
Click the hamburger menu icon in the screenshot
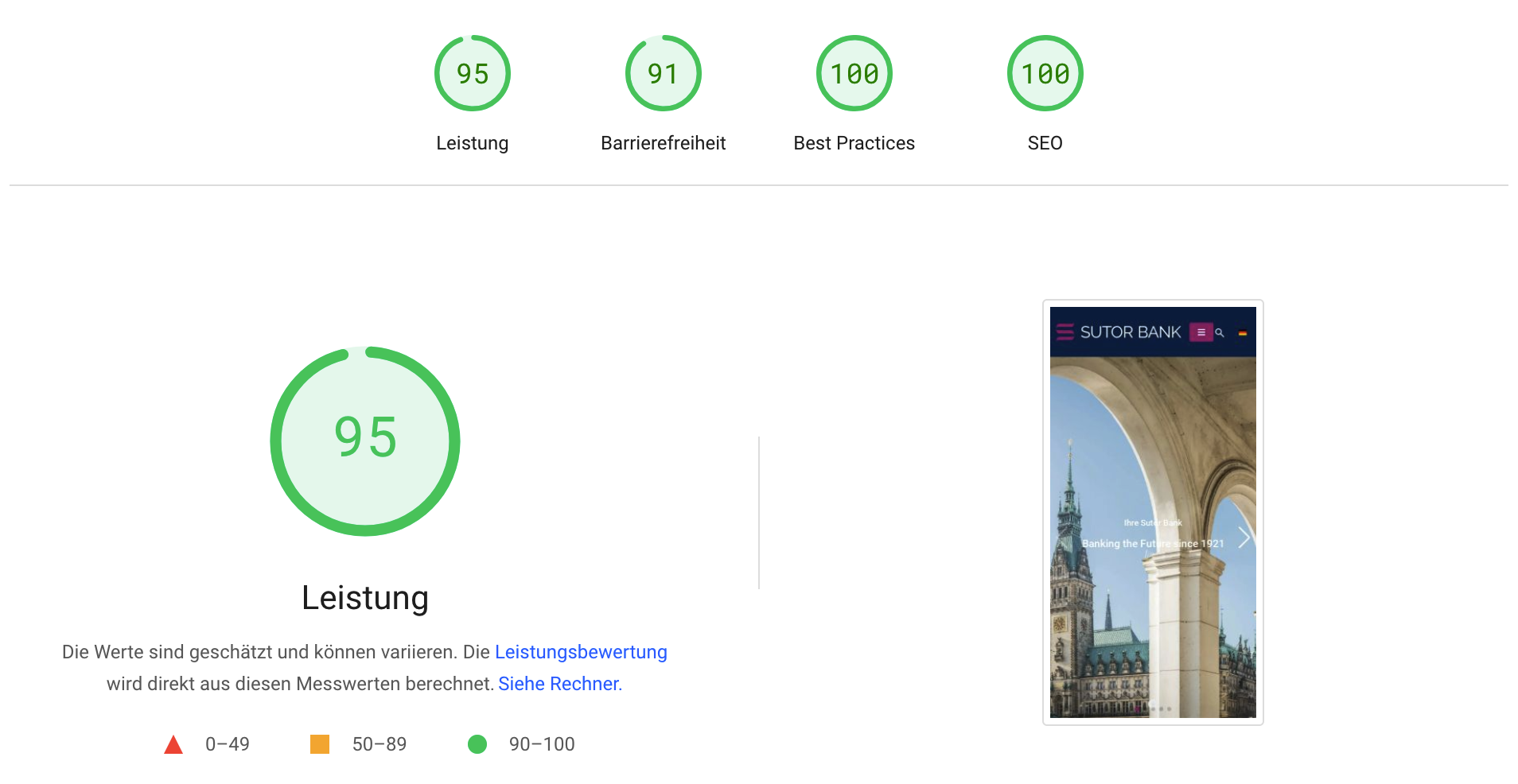(1201, 332)
